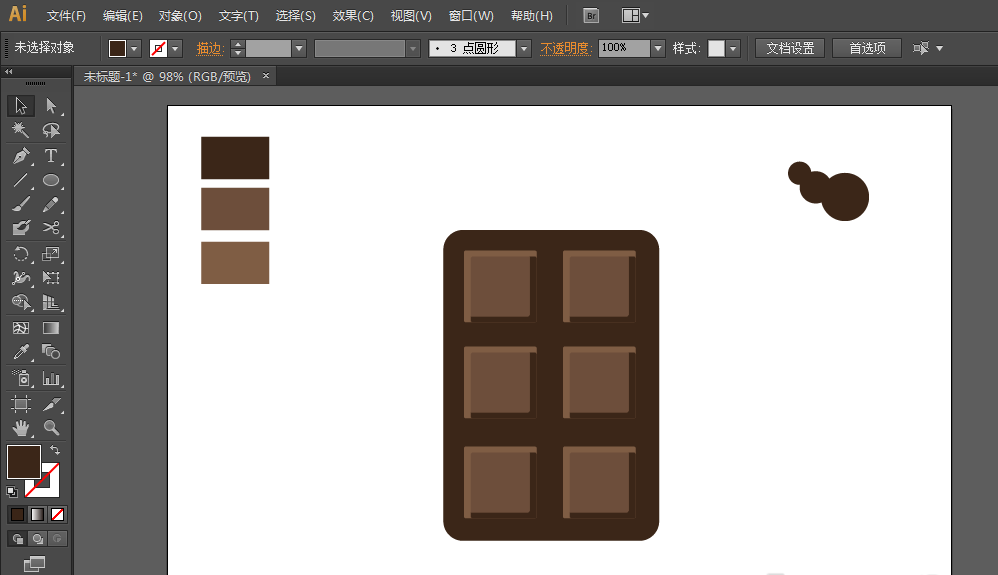Select the Scale tool
Viewport: 998px width, 575px height.
click(51, 254)
